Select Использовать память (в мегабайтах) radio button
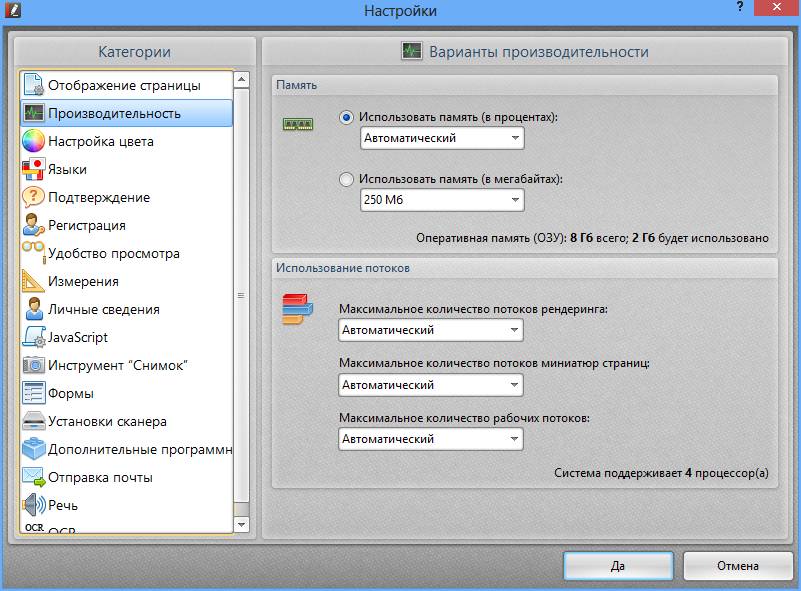The image size is (801, 591). [x=347, y=180]
